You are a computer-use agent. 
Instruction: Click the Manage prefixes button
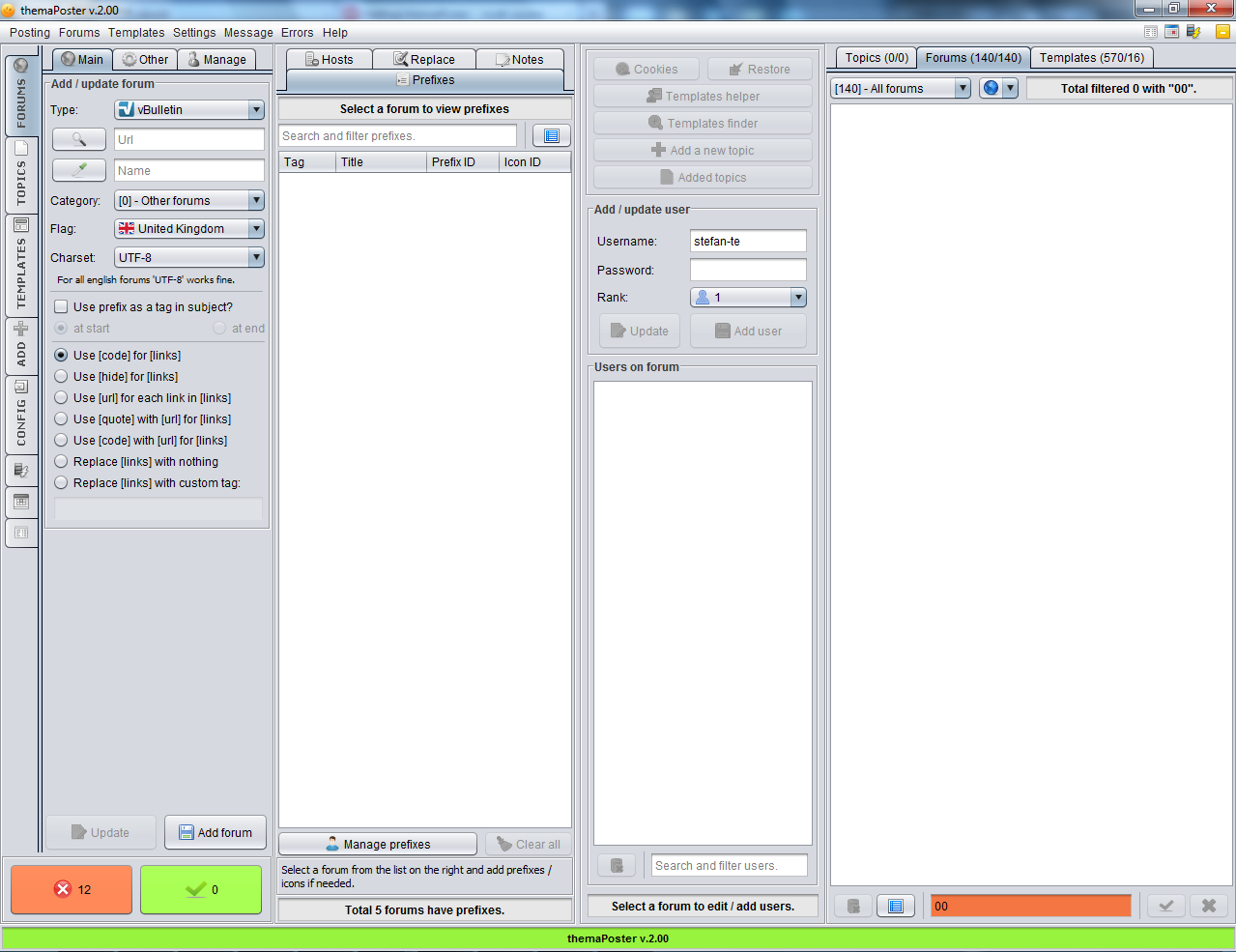378,844
